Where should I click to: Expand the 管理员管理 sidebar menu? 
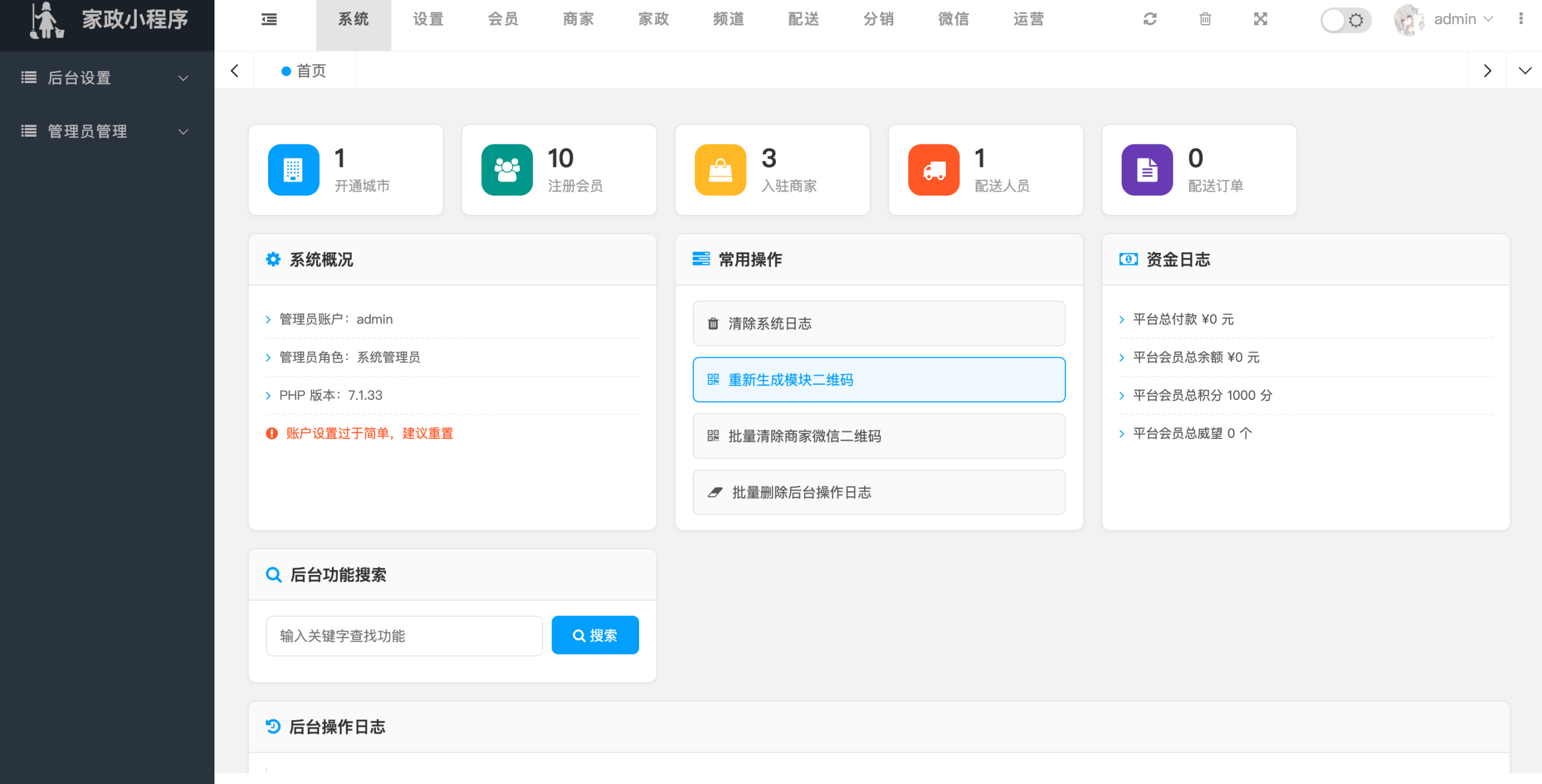coord(107,131)
